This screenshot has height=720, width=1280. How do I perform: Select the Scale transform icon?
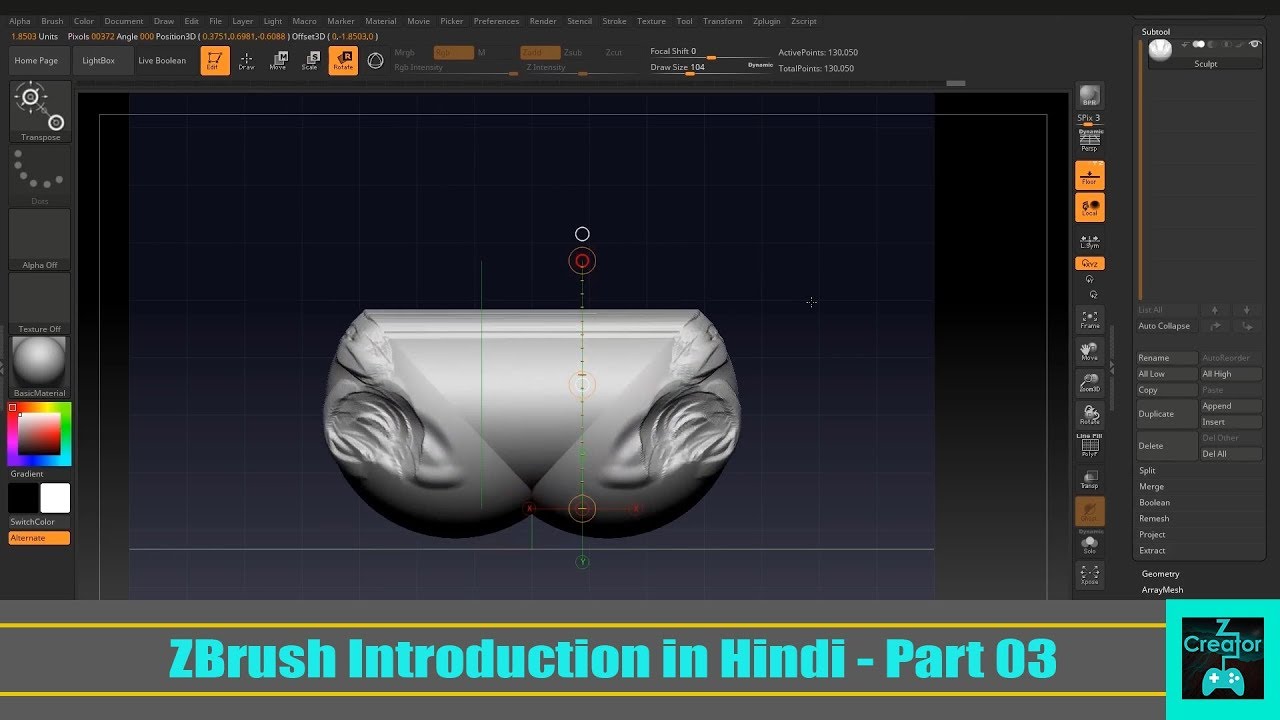(310, 61)
